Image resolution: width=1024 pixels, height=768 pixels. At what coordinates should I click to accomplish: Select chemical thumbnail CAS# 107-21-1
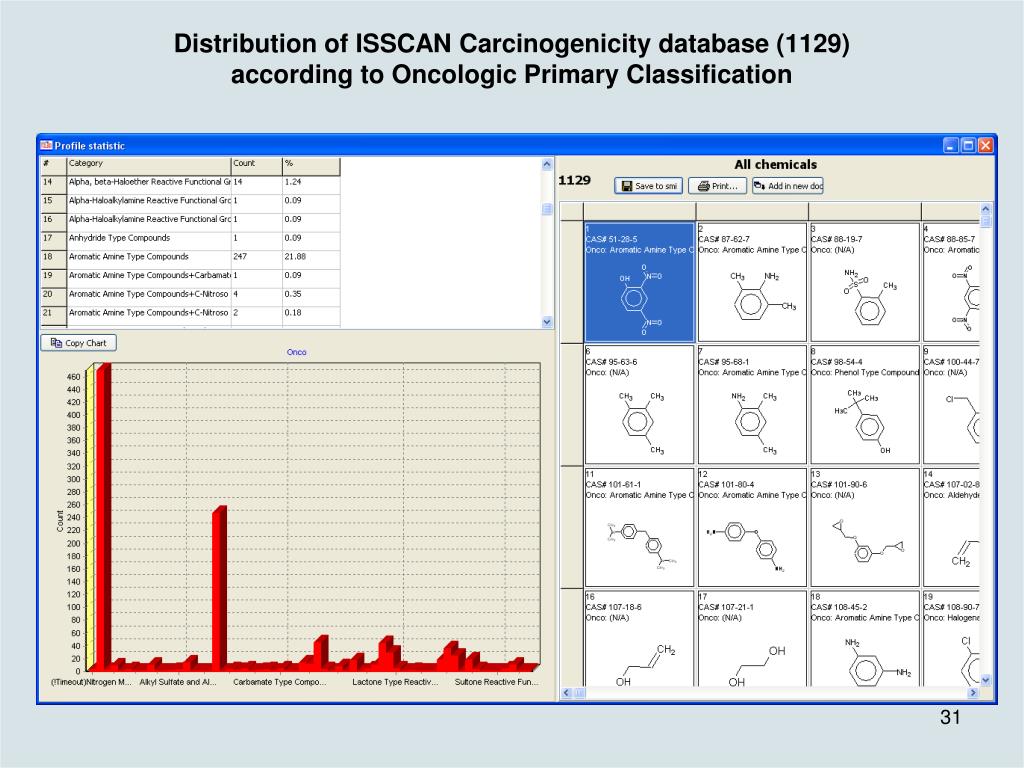tap(752, 639)
